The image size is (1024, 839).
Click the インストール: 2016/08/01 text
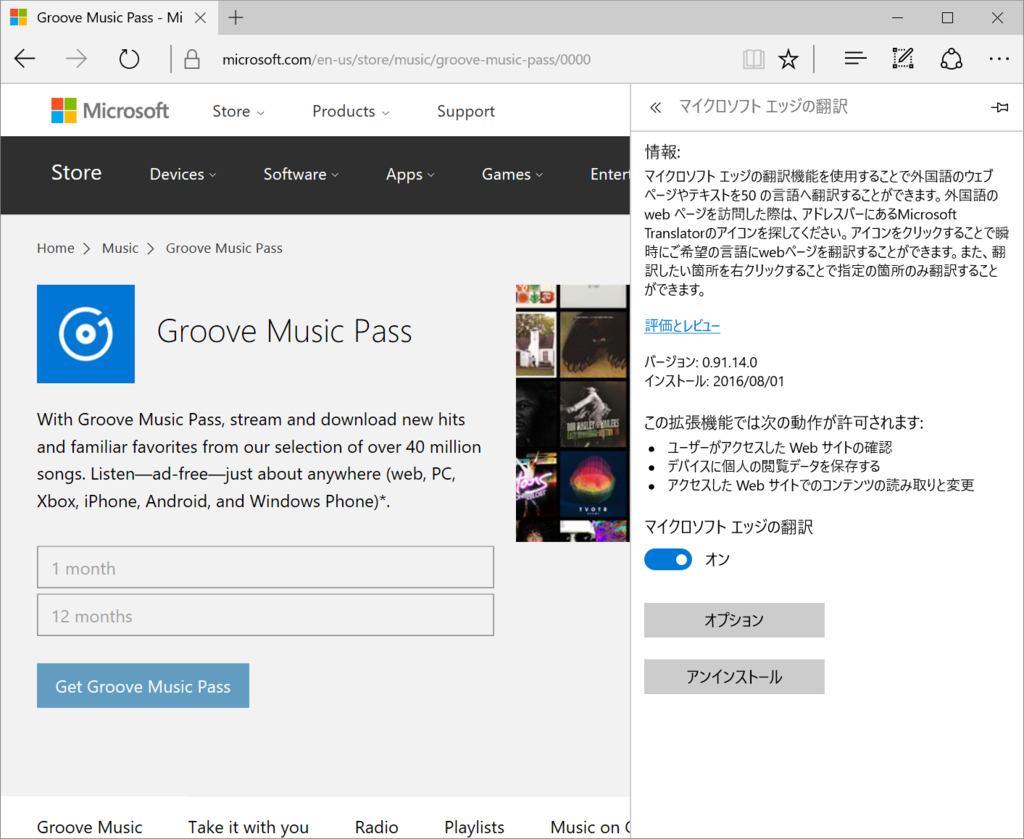714,381
